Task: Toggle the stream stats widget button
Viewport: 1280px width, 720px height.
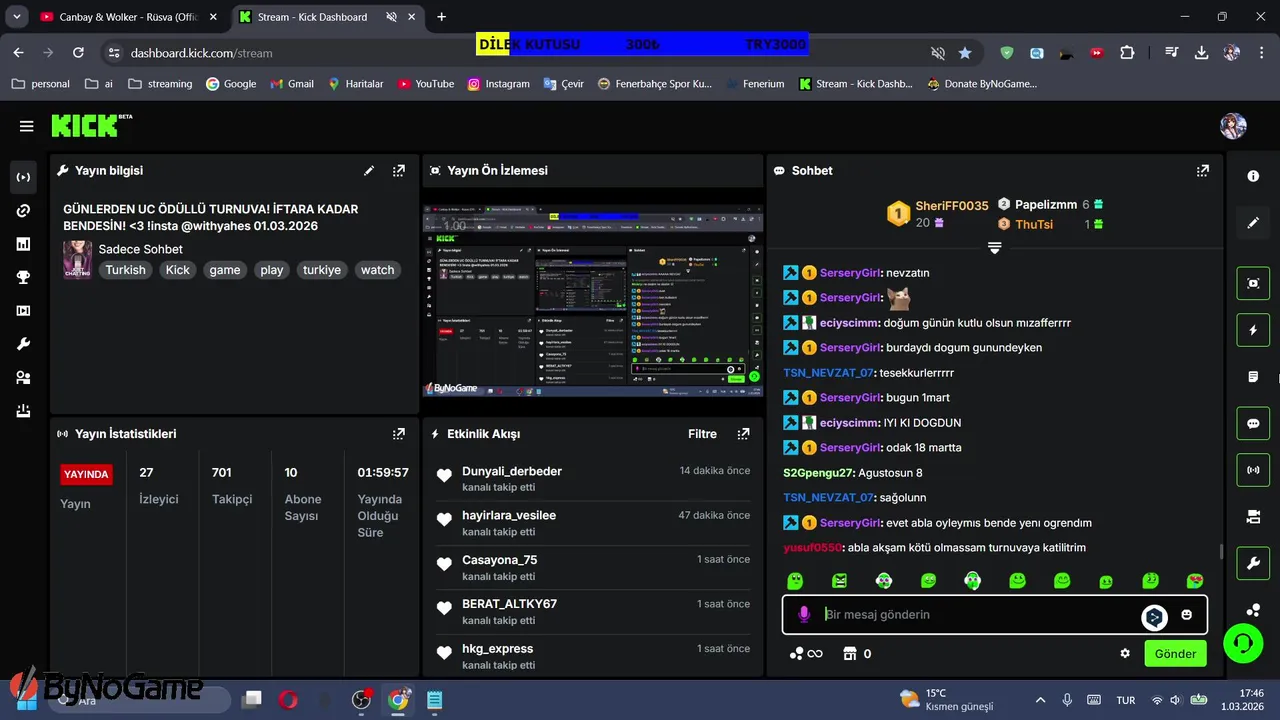Action: (1253, 470)
